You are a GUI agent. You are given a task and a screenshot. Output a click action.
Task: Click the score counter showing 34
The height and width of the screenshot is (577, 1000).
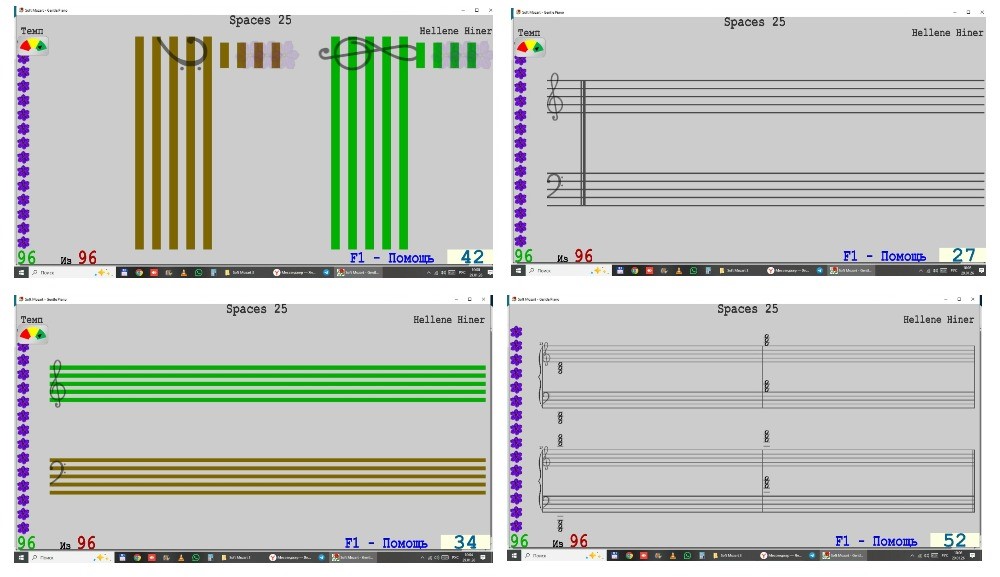tap(465, 543)
